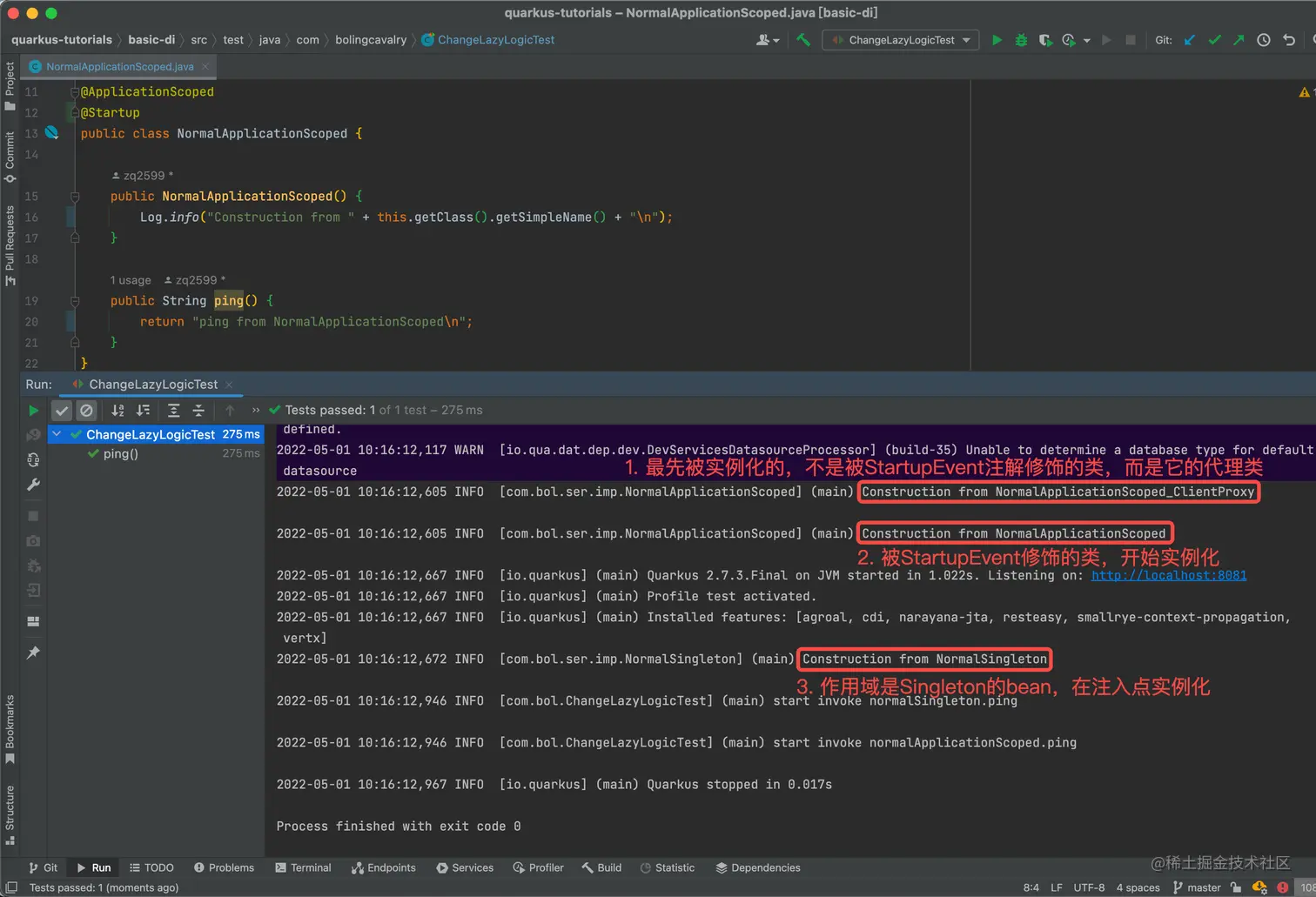Click the stop square in main toolbar
Viewport: 1316px width, 897px height.
pos(1131,40)
